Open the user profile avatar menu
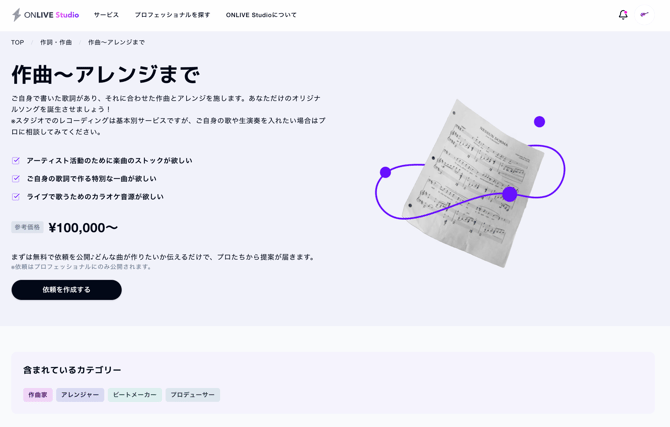The height and width of the screenshot is (427, 670). click(x=644, y=15)
